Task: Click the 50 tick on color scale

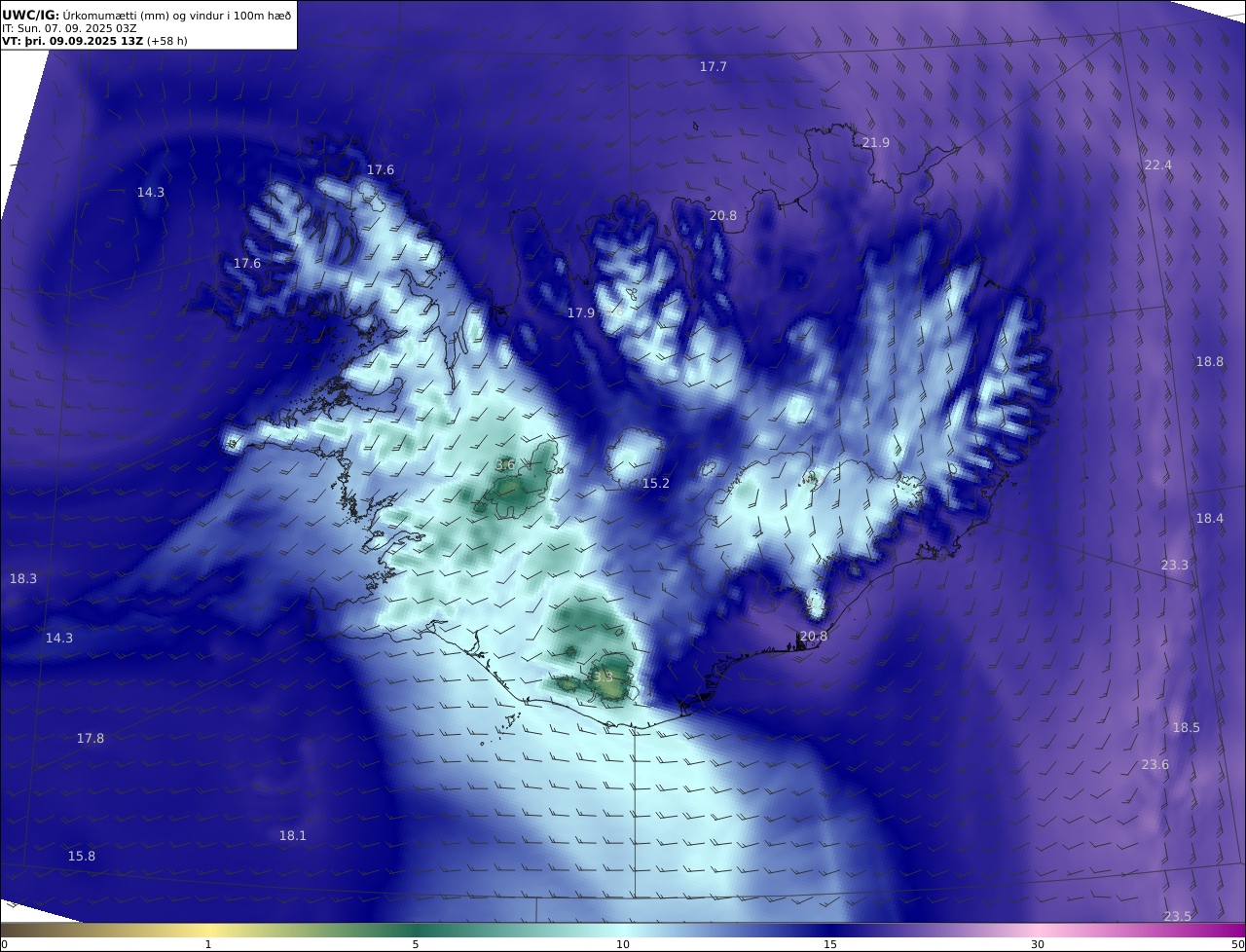Action: click(1238, 944)
